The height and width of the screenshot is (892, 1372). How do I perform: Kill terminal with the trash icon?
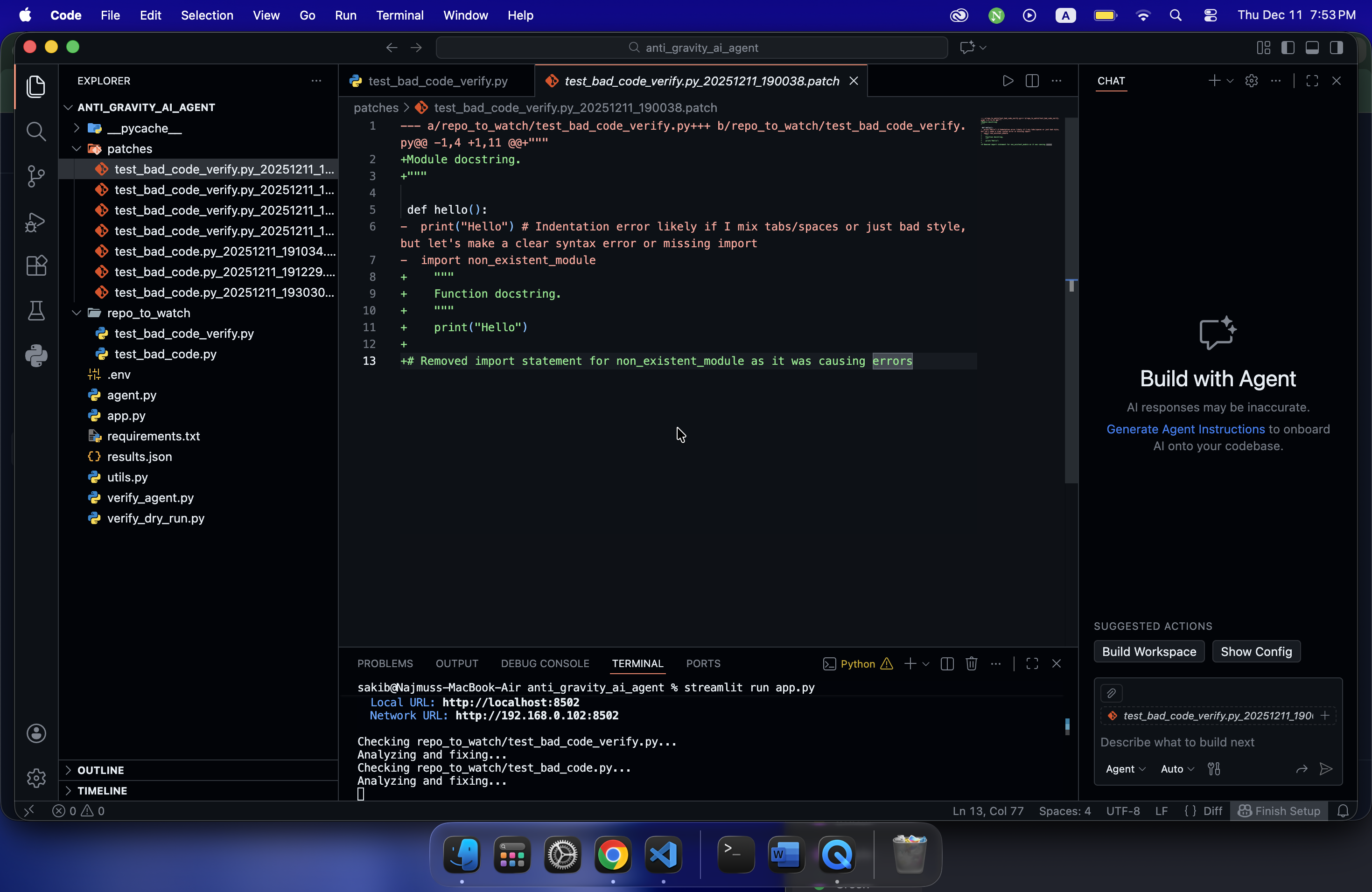point(971,664)
